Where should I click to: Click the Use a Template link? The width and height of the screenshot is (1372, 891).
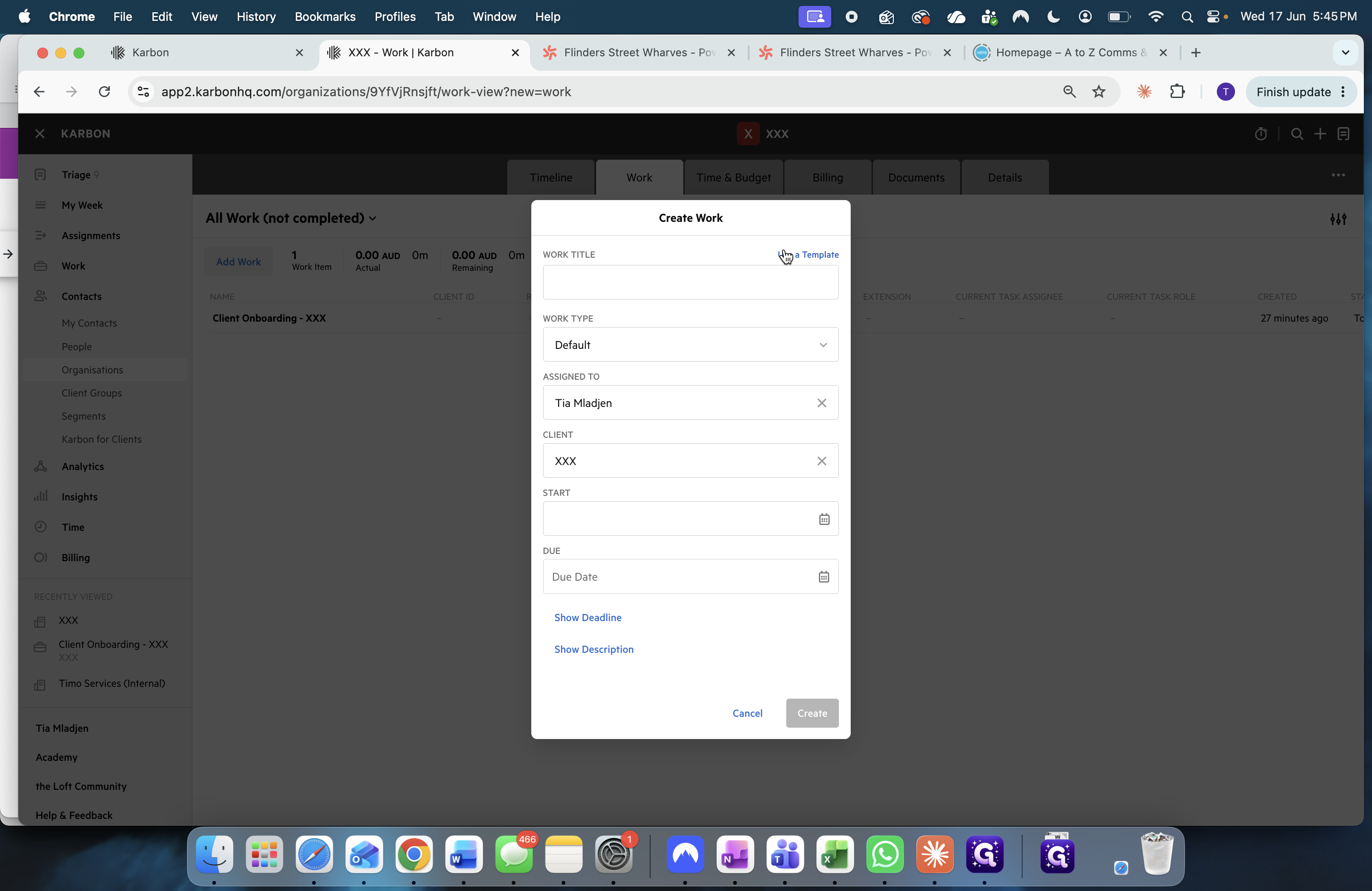point(808,255)
